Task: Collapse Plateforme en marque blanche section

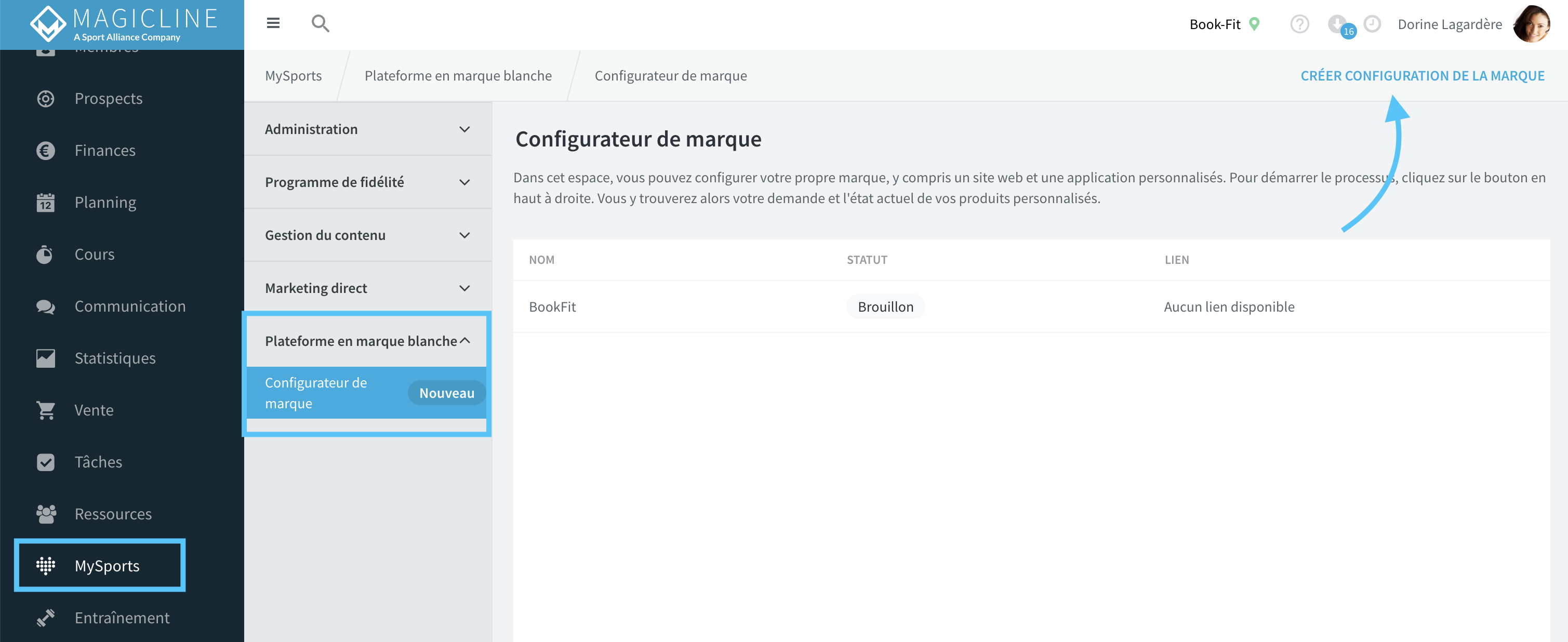Action: tap(368, 341)
